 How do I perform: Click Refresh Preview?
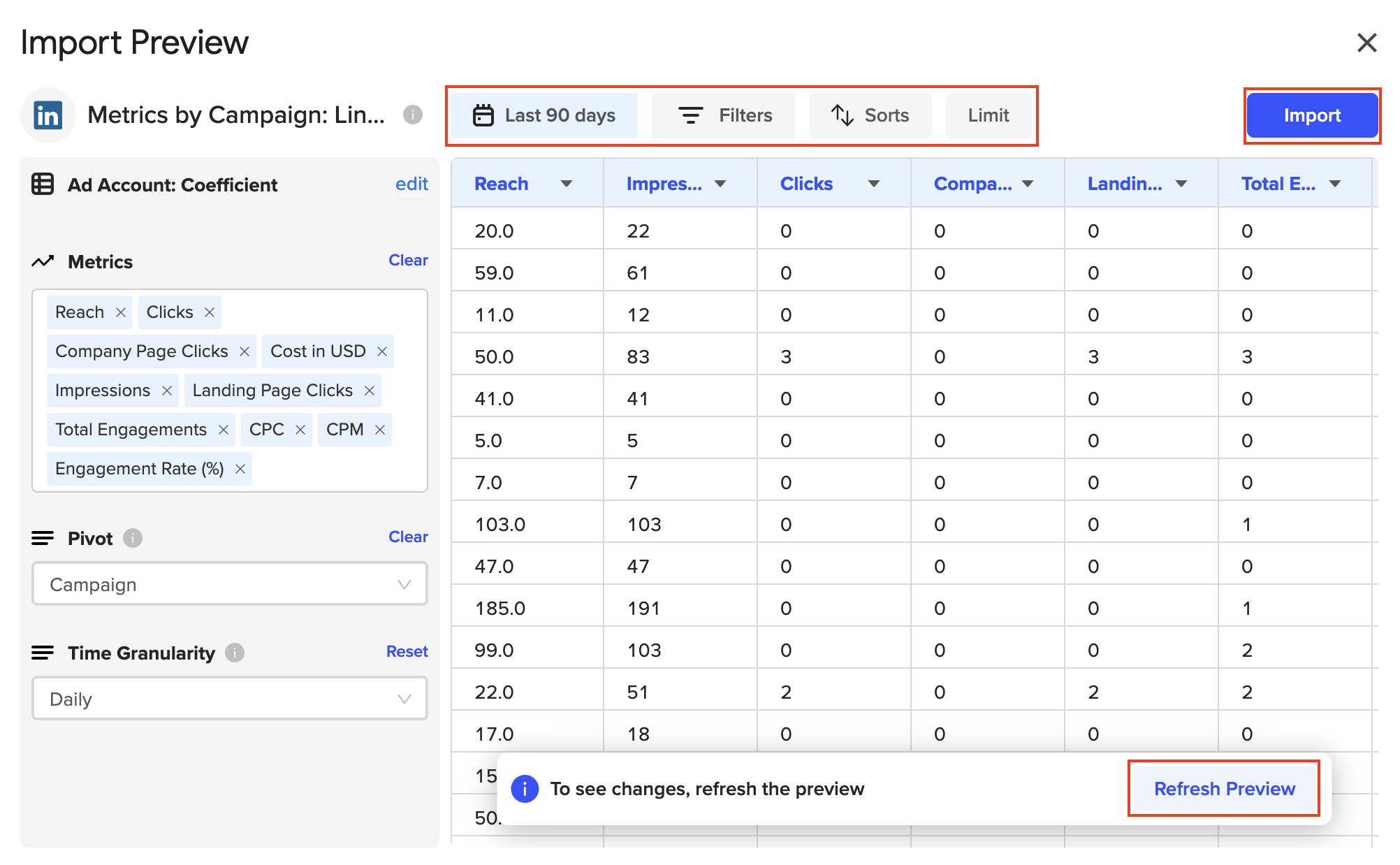pyautogui.click(x=1224, y=788)
